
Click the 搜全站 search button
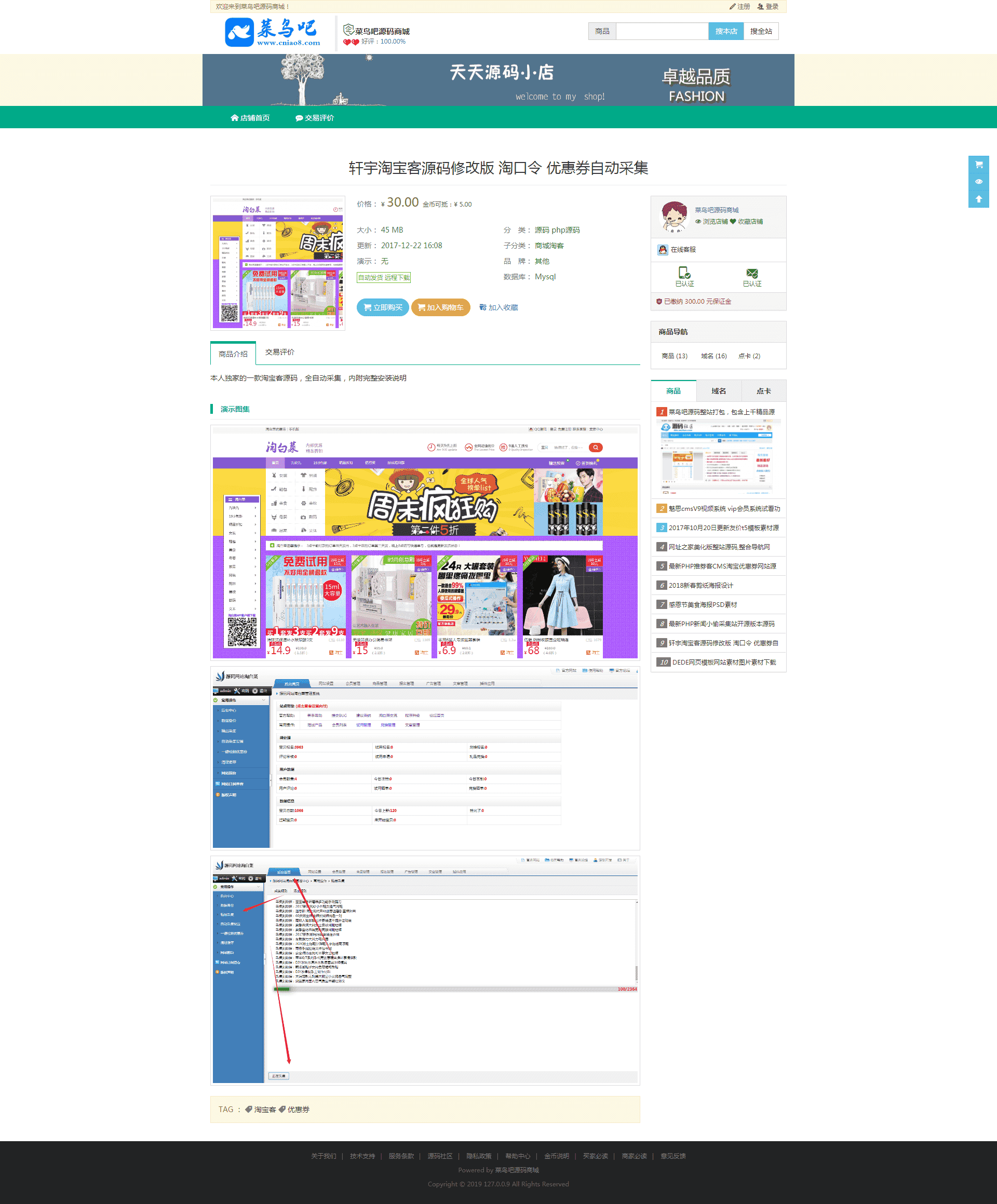(x=761, y=32)
